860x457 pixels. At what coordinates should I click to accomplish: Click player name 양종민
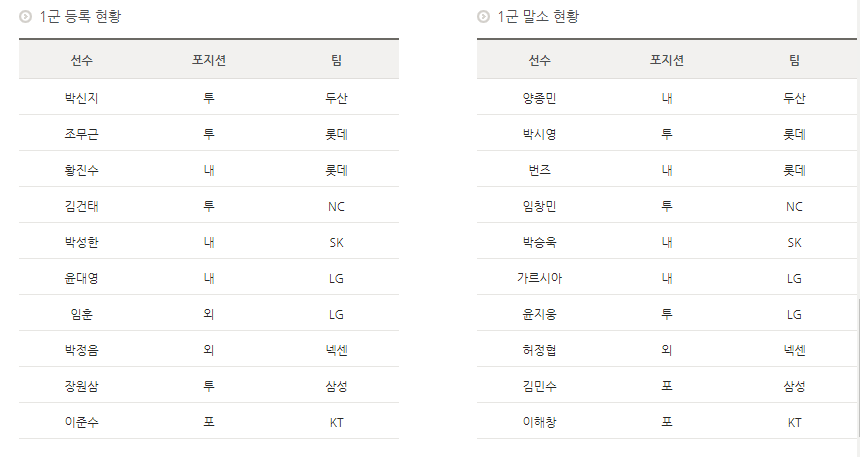pos(539,98)
